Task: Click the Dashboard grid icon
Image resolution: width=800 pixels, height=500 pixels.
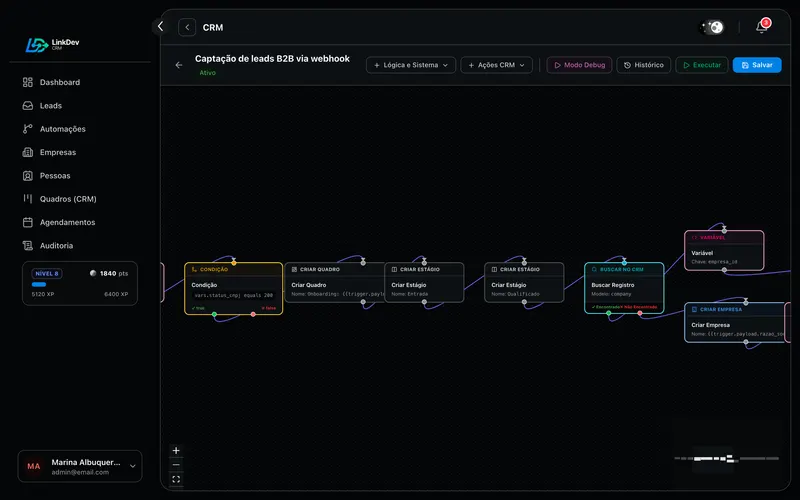Action: 28,82
